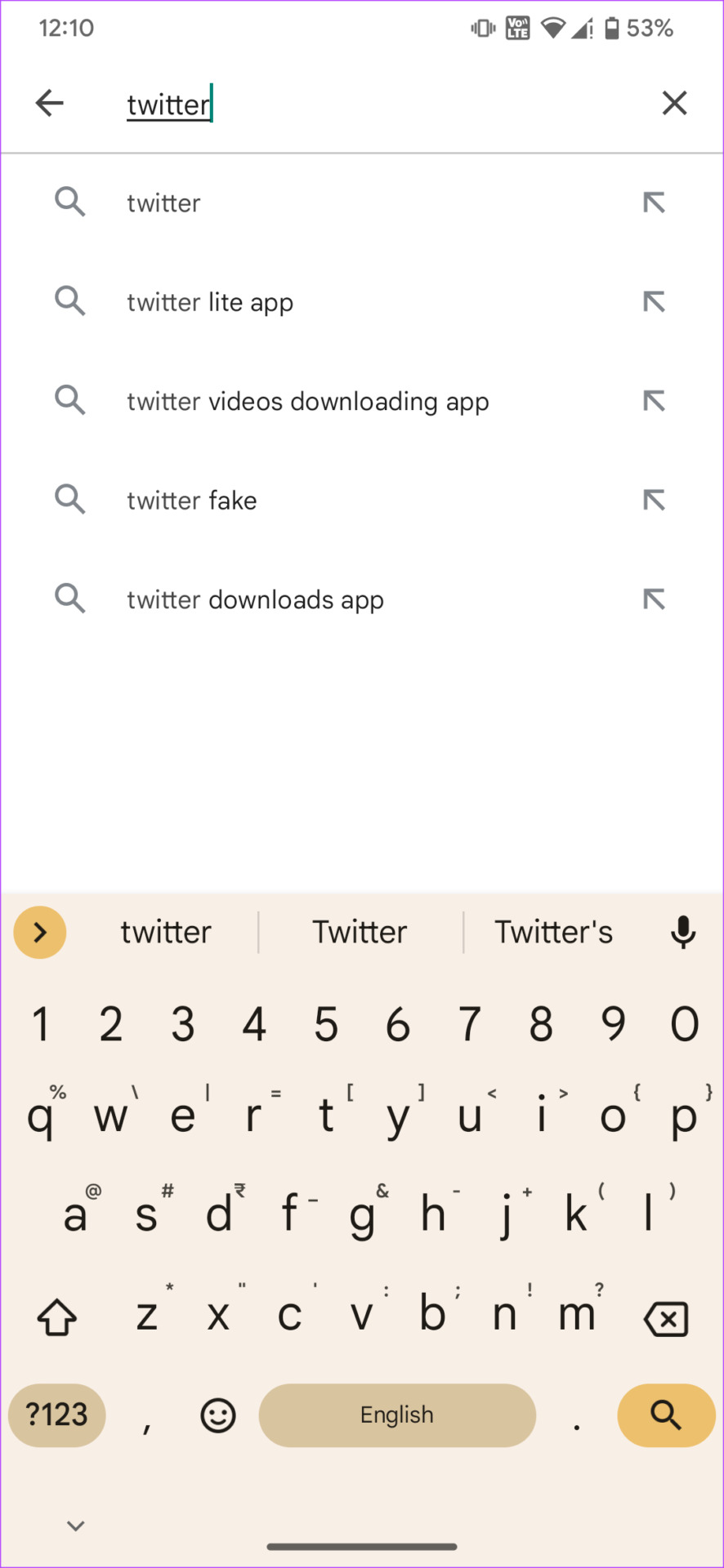Tap the microphone voice input icon

(683, 932)
